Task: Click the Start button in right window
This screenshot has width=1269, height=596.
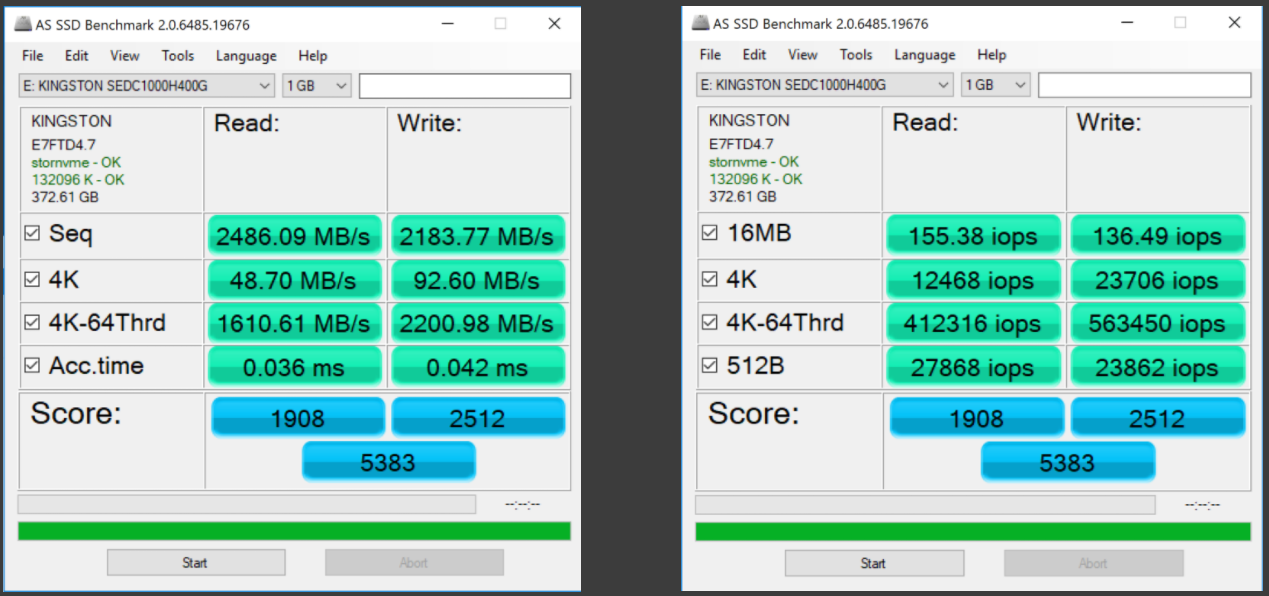Action: 874,563
